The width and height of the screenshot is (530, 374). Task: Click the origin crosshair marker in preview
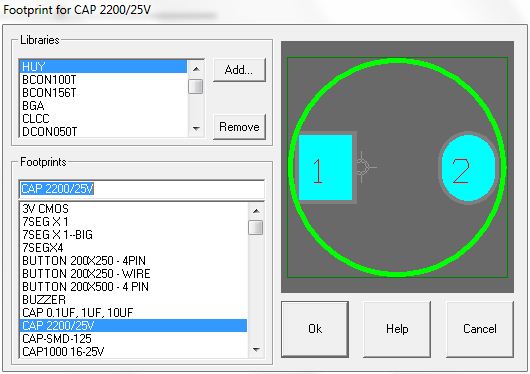(x=362, y=166)
